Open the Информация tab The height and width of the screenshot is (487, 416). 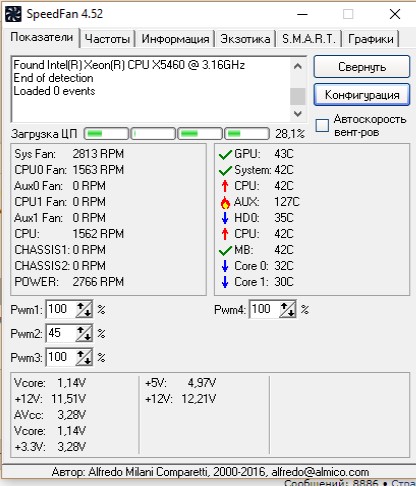(x=175, y=39)
